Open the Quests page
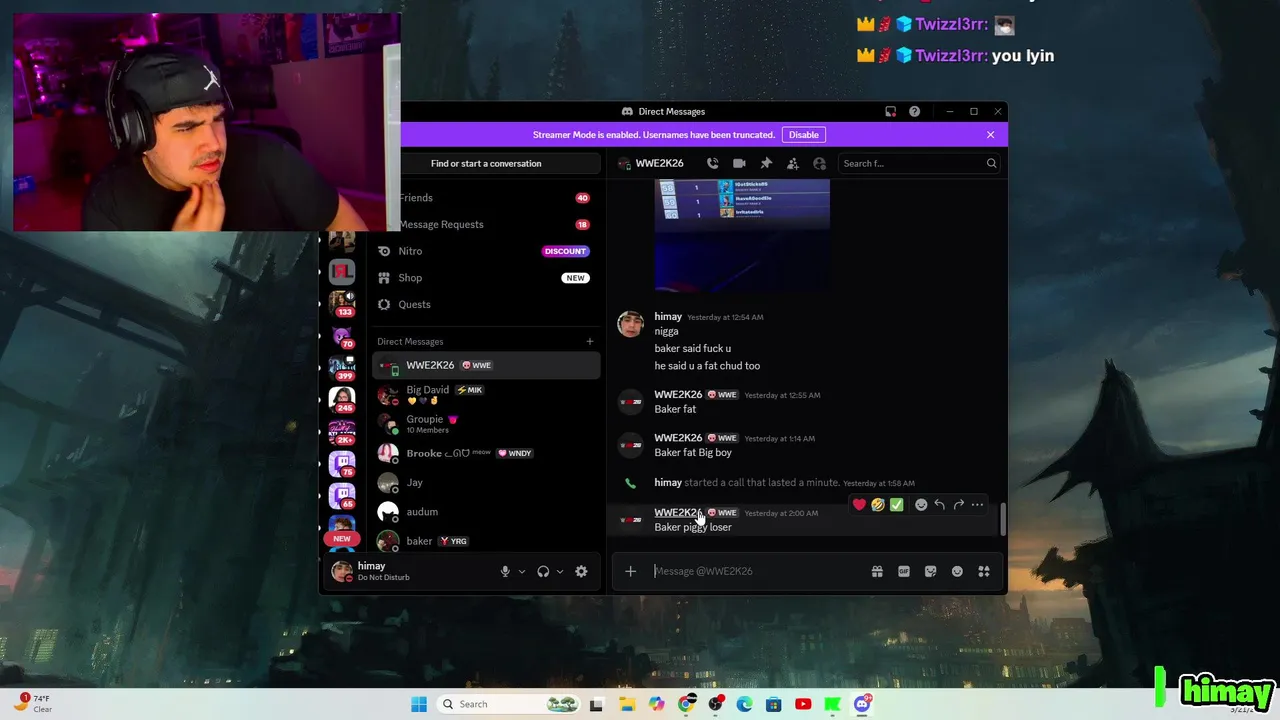This screenshot has height=720, width=1280. pos(486,304)
